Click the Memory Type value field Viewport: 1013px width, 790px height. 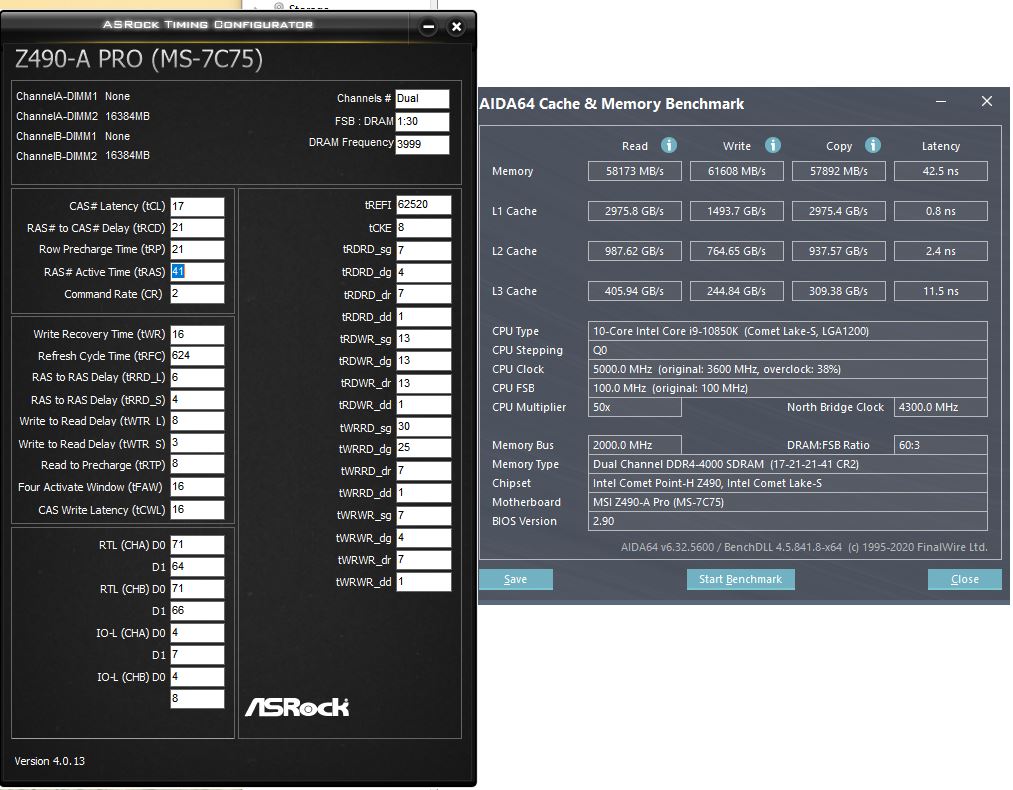click(x=788, y=464)
